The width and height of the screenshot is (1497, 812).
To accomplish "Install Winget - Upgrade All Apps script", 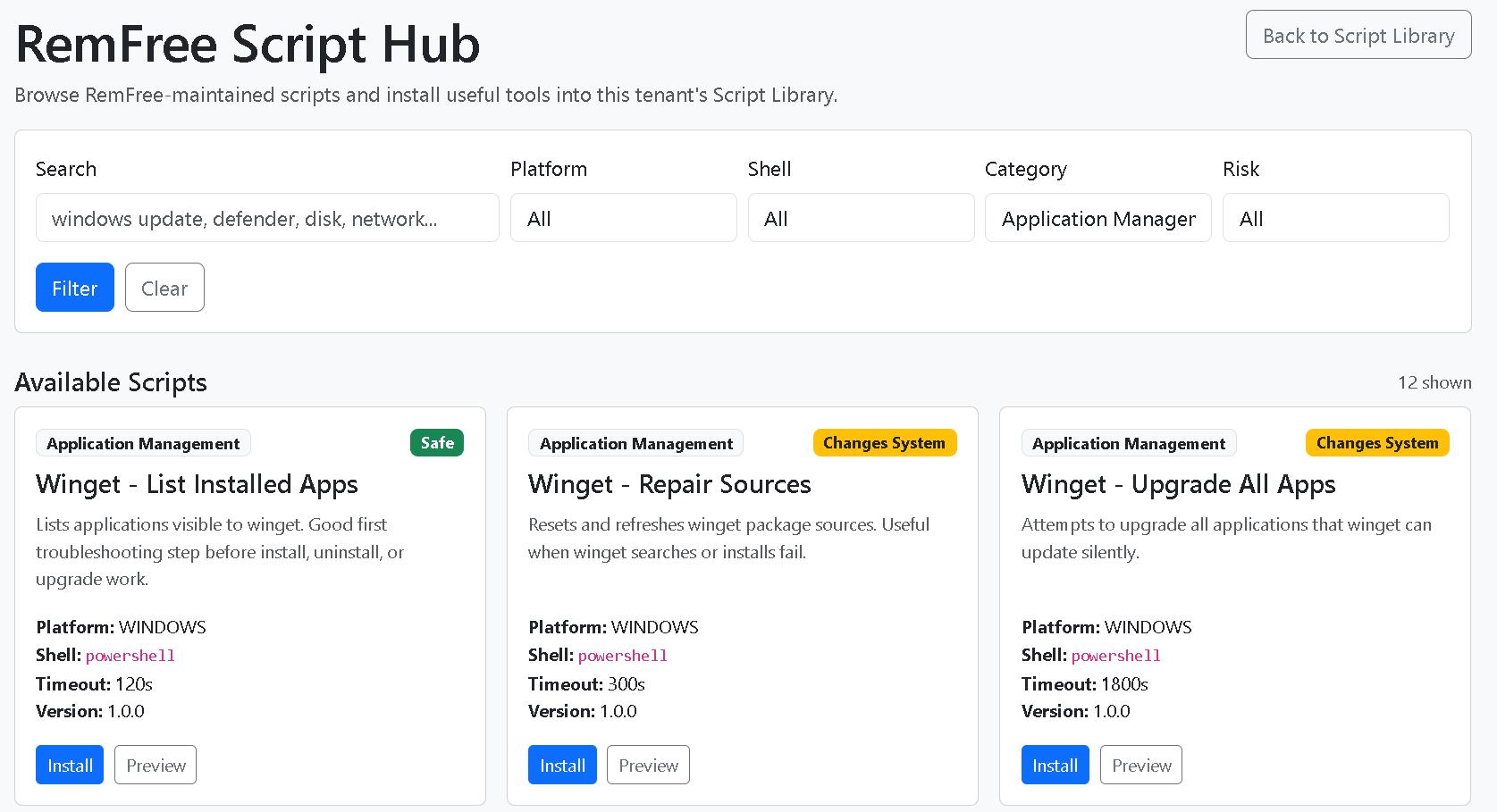I will tap(1055, 765).
